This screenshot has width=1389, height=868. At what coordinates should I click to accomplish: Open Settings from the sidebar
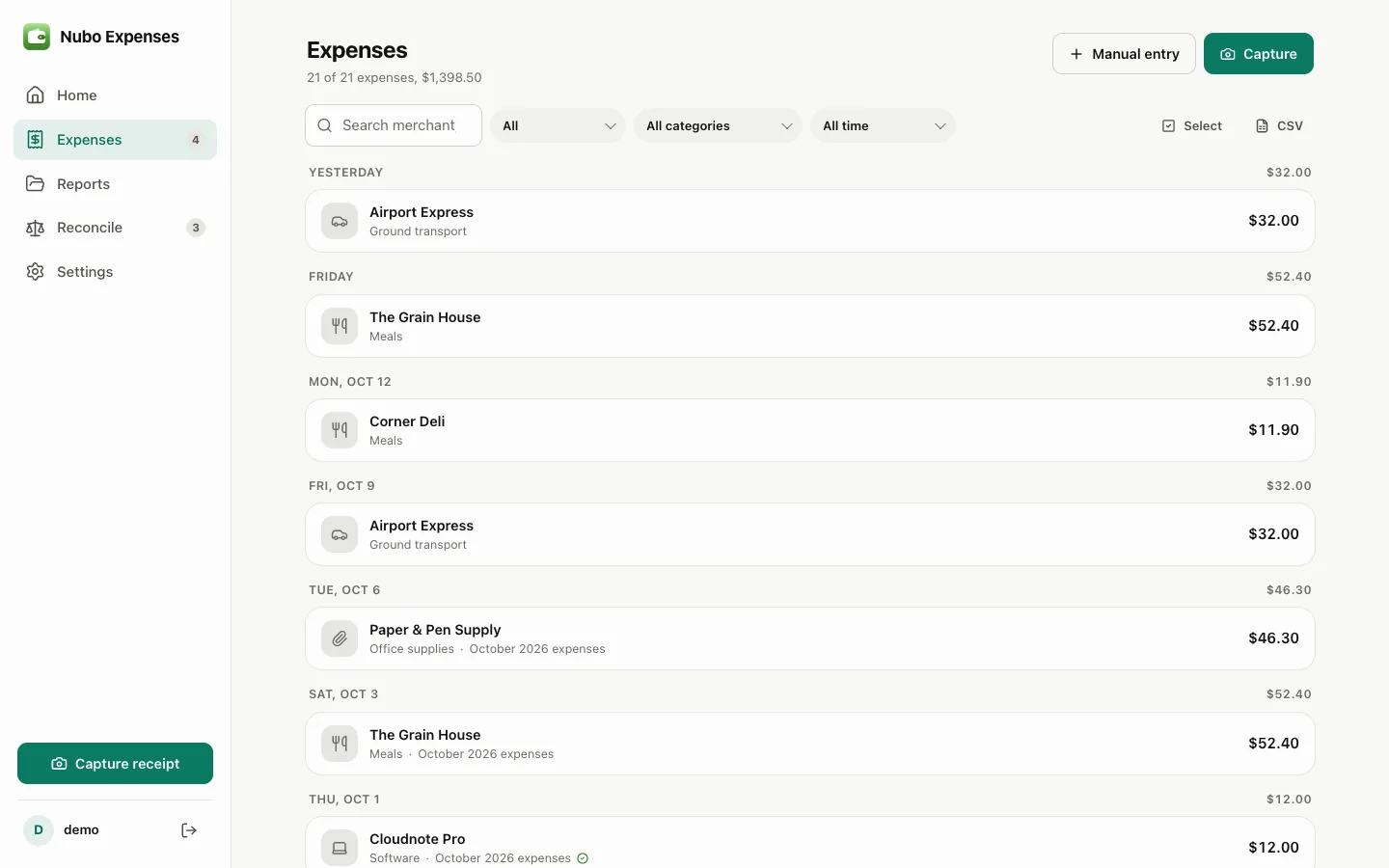115,272
